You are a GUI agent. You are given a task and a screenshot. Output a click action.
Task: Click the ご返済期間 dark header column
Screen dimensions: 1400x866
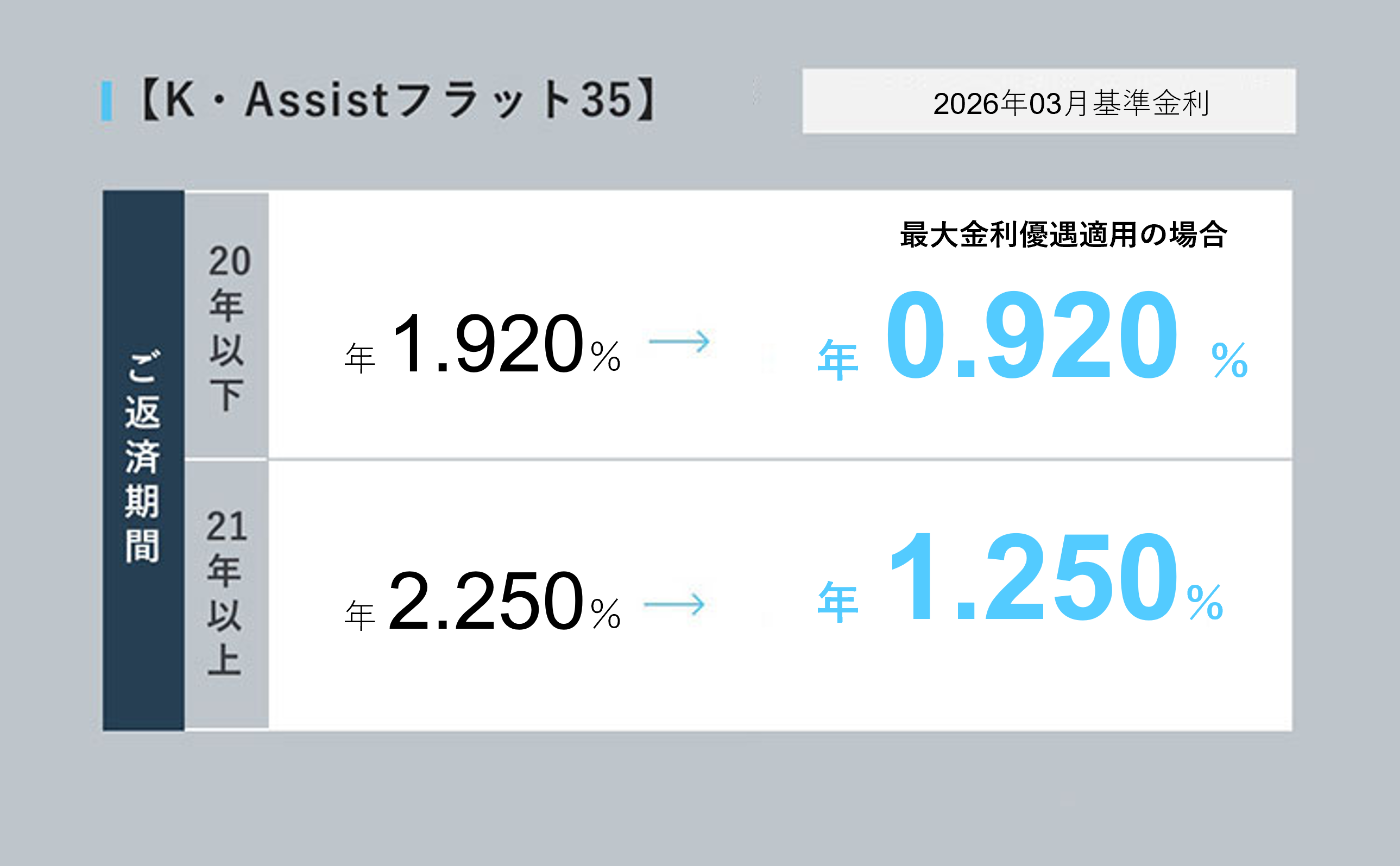coord(143,460)
